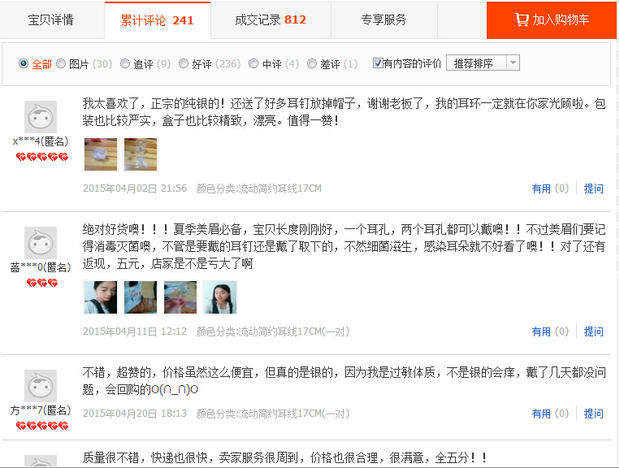
Task: Open second photo in x***4's review
Action: 141,154
